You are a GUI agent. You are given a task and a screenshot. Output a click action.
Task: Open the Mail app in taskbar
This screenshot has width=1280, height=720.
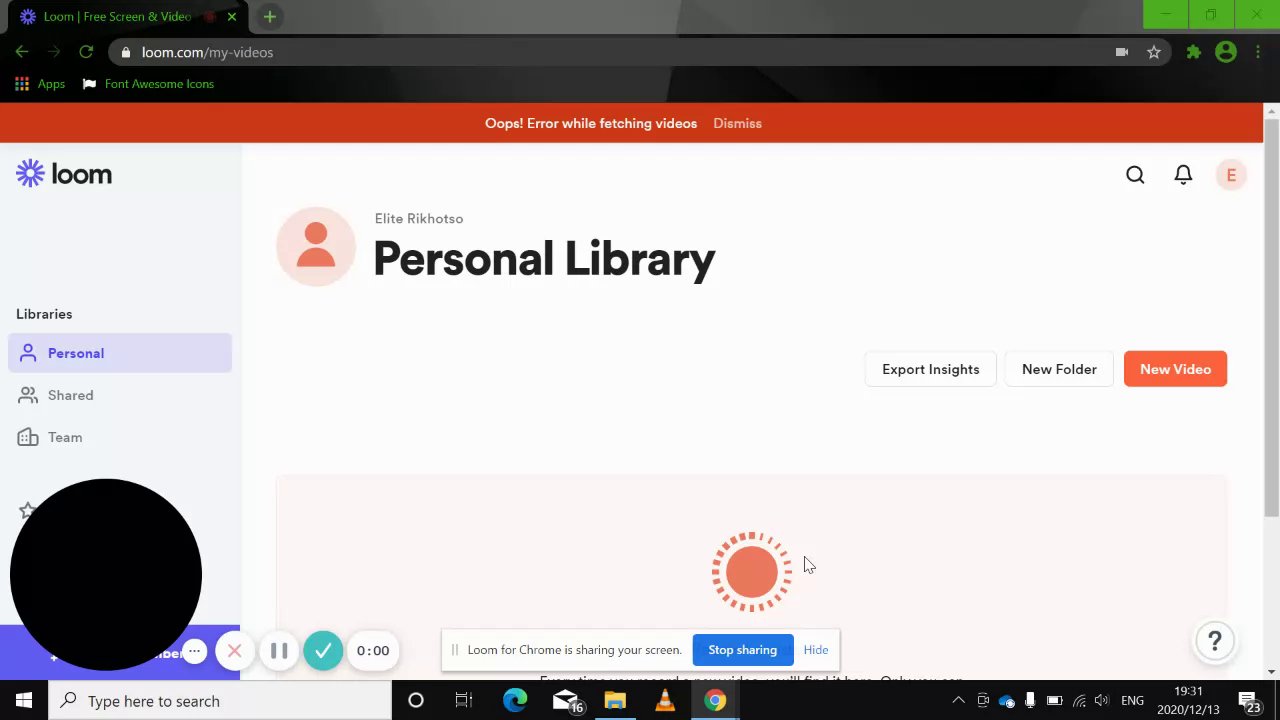[566, 701]
